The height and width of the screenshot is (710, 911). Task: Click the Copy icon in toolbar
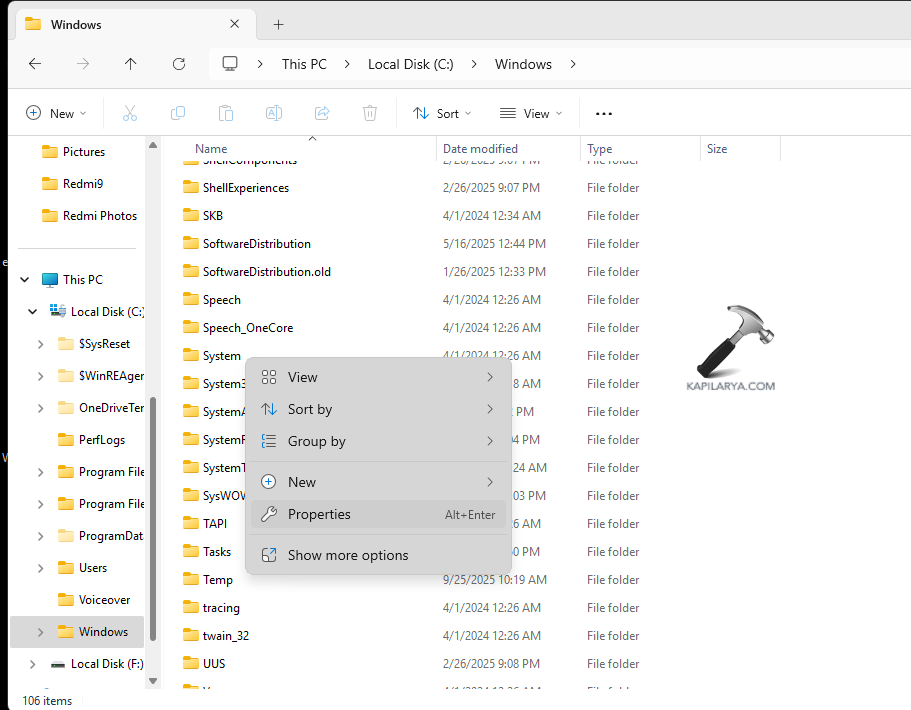point(178,114)
